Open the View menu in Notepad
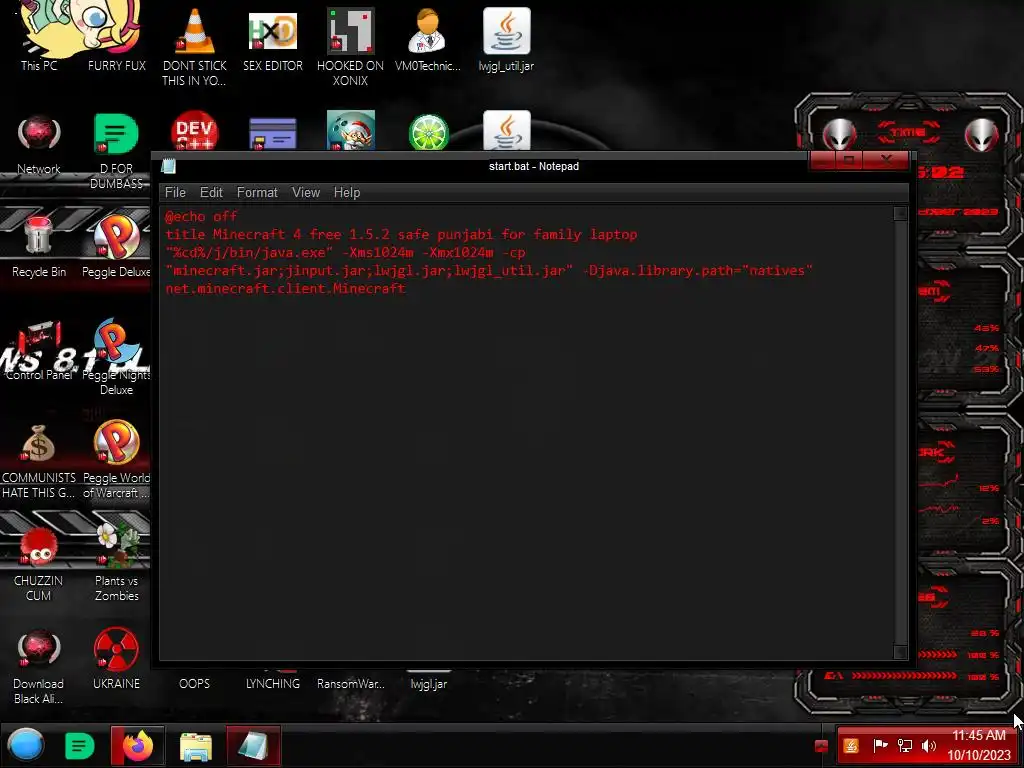This screenshot has width=1024, height=768. 306,193
